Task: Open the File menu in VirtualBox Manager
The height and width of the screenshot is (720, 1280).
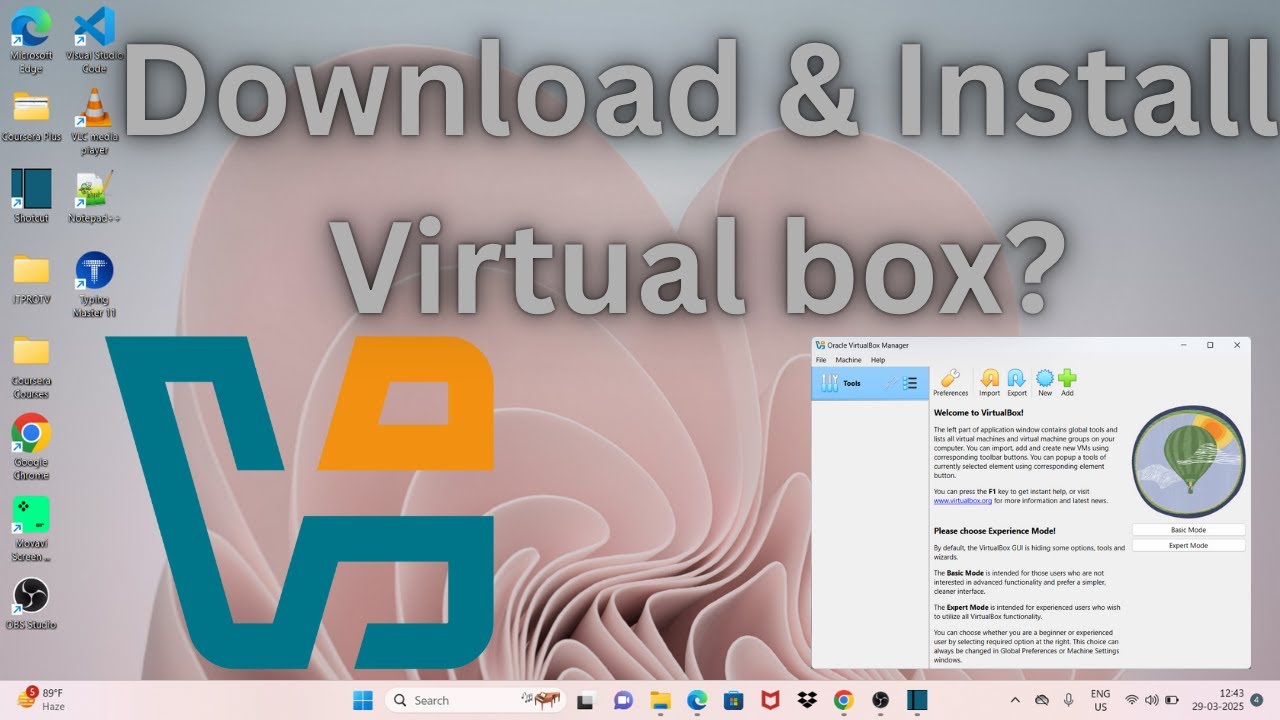Action: (821, 360)
